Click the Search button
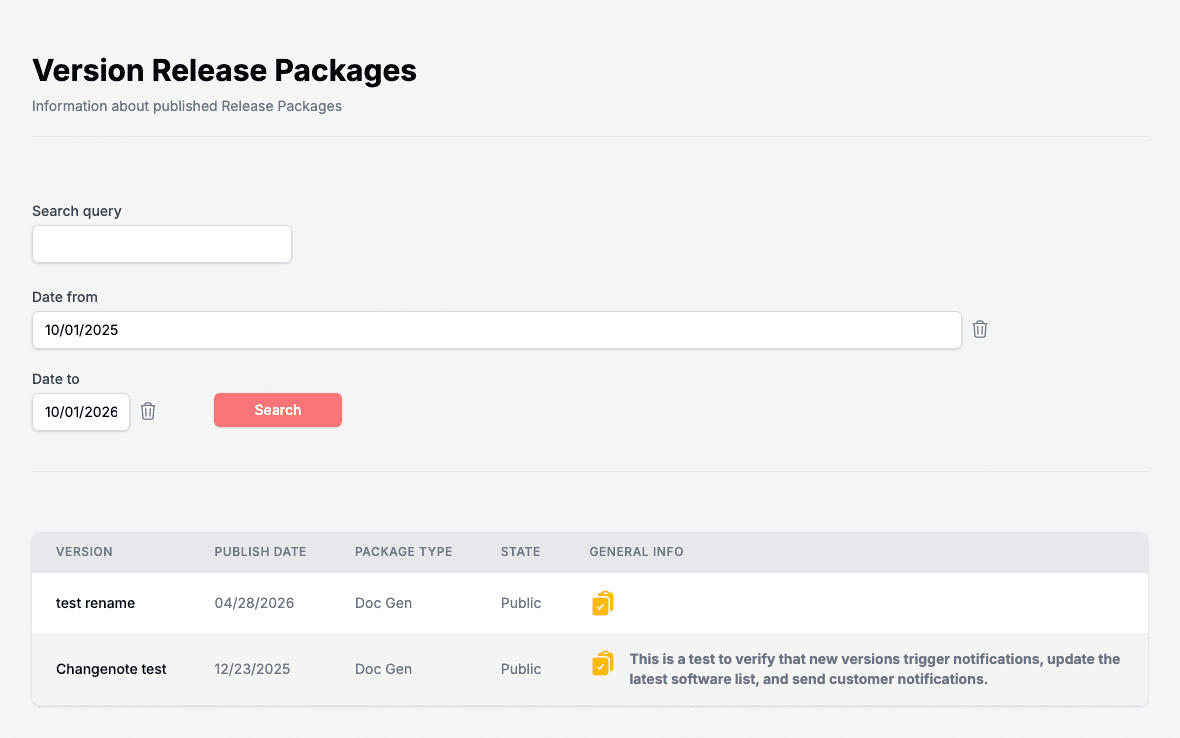 (278, 410)
